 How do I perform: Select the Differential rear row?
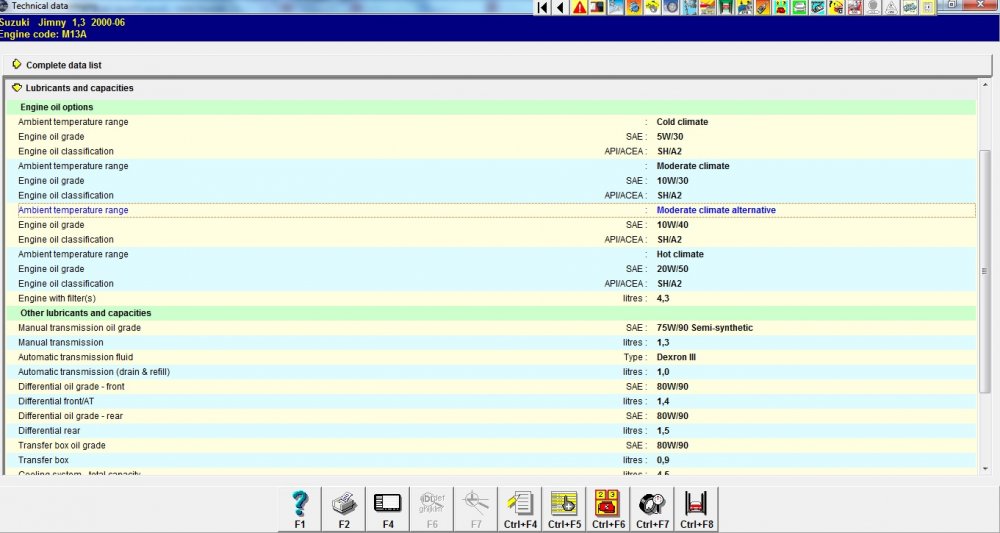(491, 430)
